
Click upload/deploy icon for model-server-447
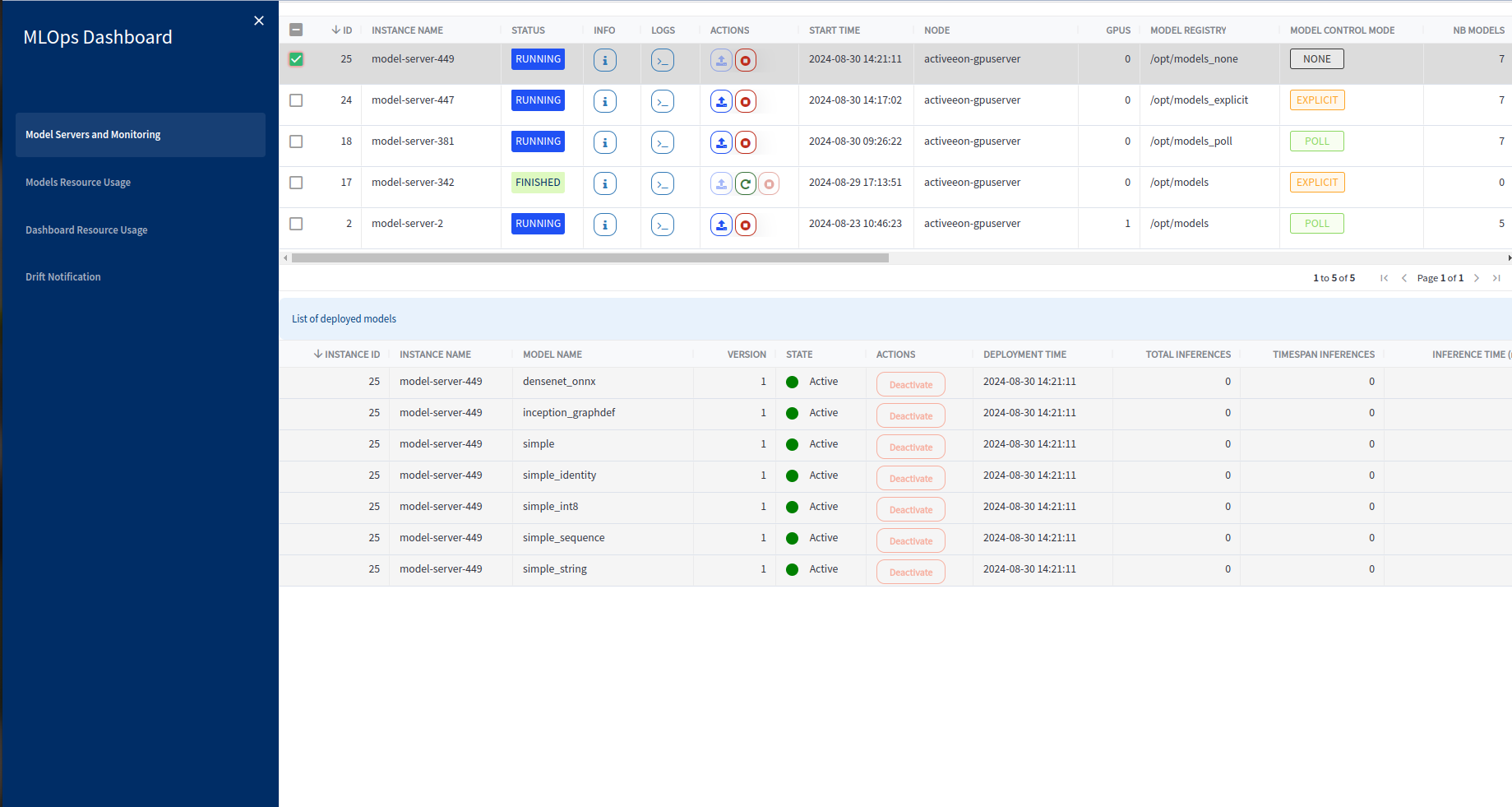721,101
